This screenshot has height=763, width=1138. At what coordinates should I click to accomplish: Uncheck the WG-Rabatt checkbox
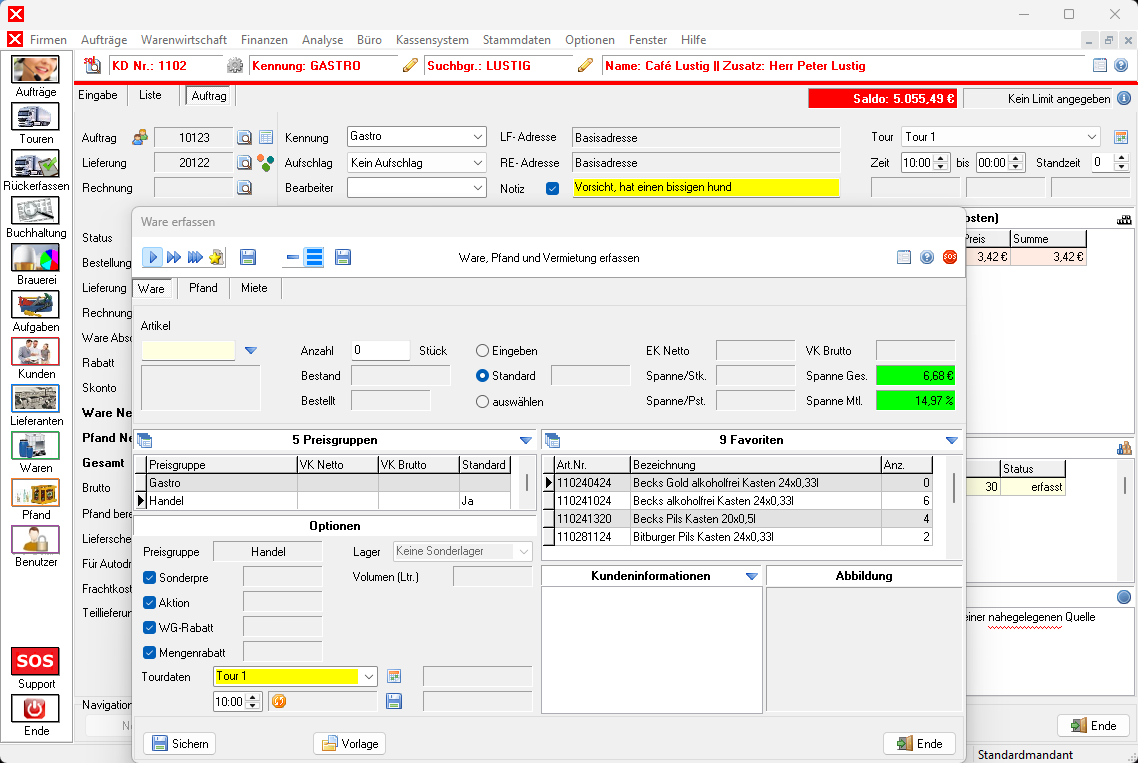click(x=150, y=627)
